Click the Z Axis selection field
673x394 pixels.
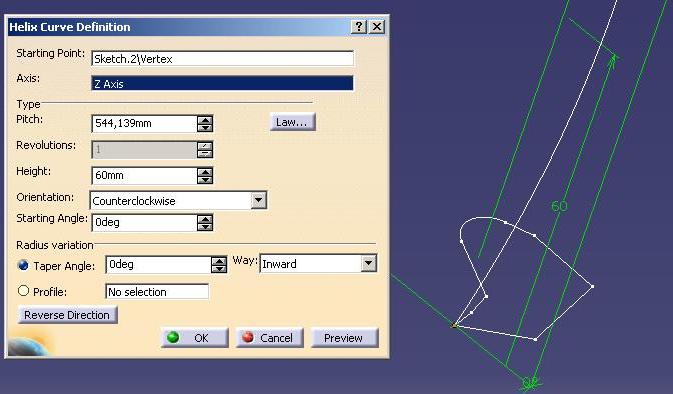[222, 83]
